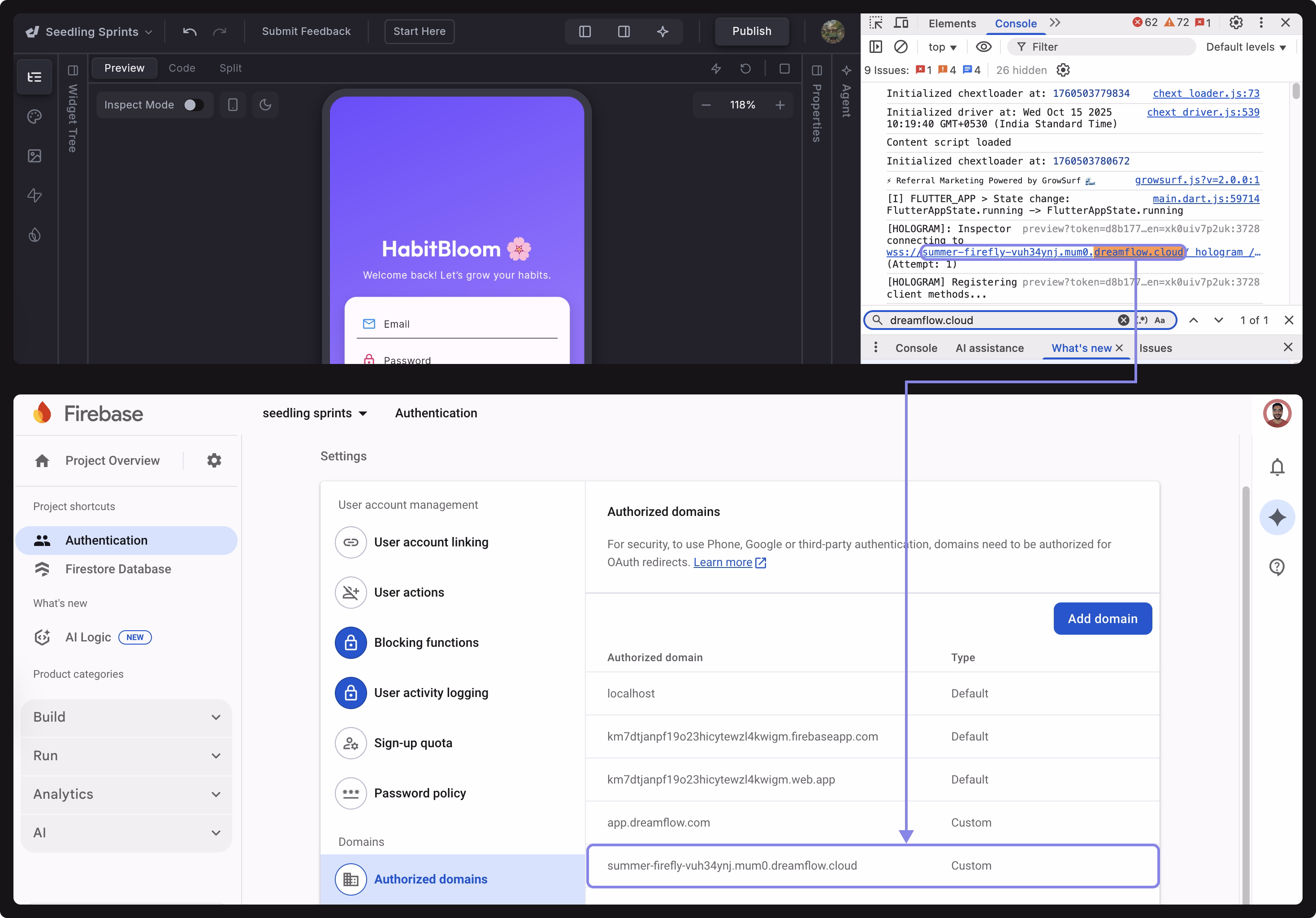1316x918 pixels.
Task: Toggle match case Aa in search
Action: [1159, 320]
